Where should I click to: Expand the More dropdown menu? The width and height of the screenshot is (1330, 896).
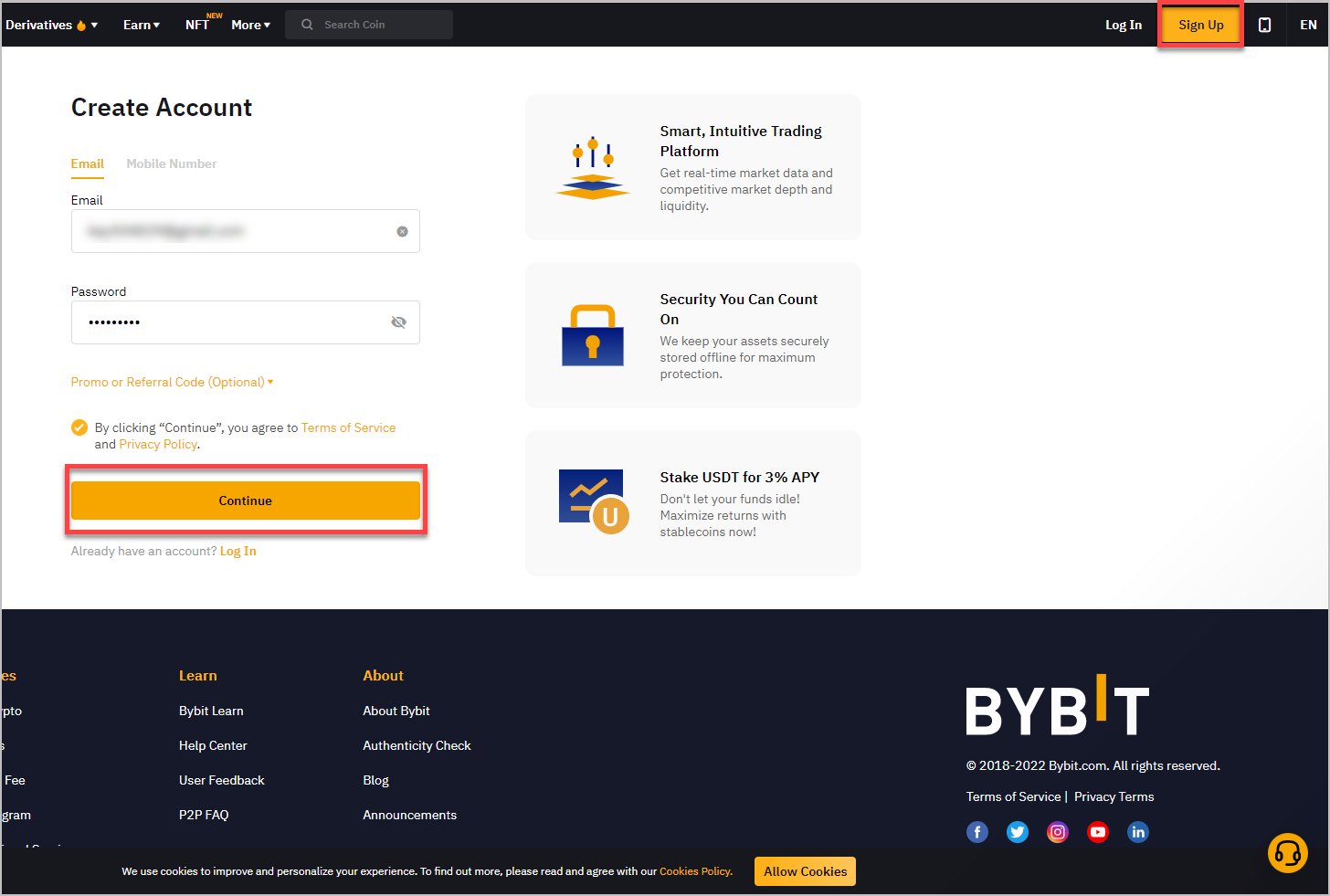[251, 25]
